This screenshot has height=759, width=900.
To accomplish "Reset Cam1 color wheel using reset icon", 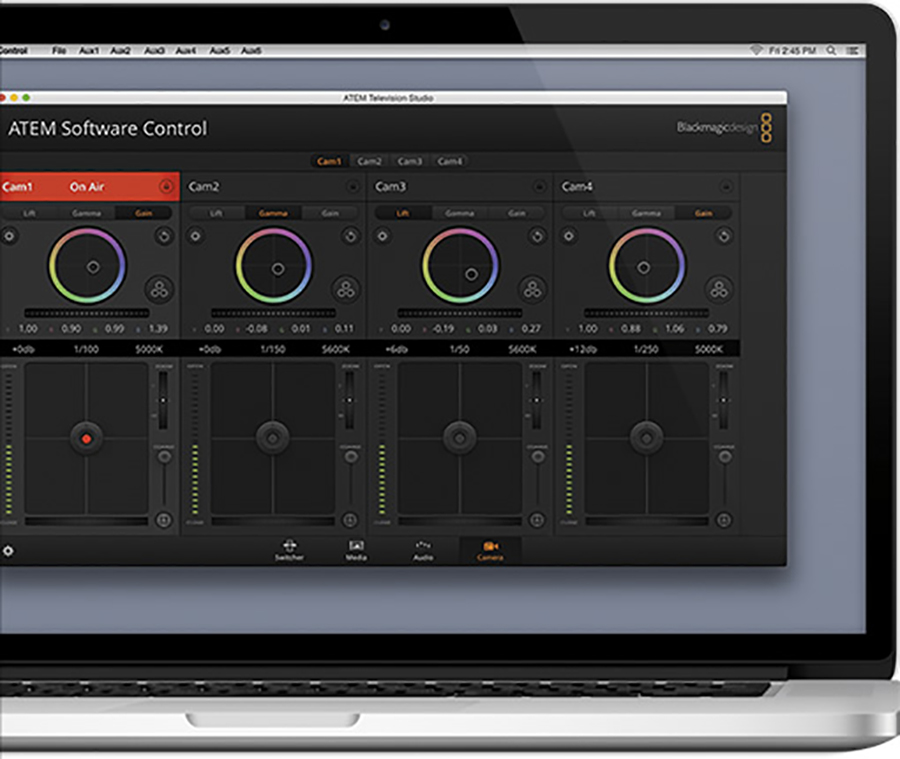I will tap(164, 236).
